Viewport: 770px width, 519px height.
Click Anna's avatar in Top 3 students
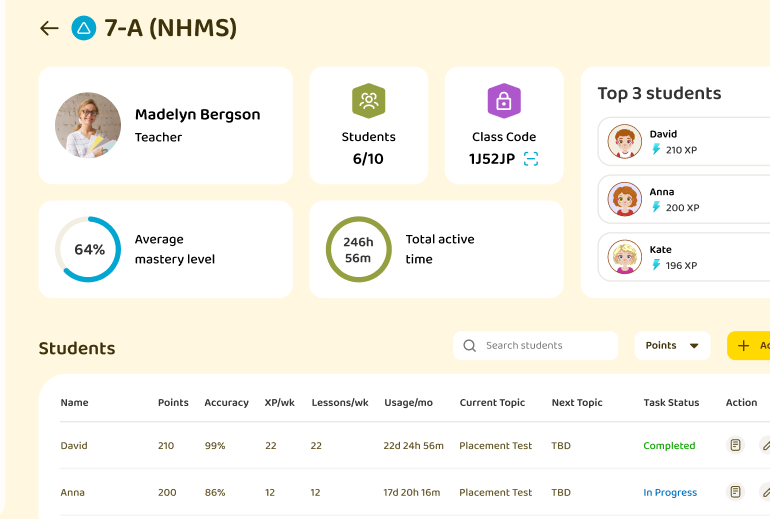pyautogui.click(x=625, y=199)
